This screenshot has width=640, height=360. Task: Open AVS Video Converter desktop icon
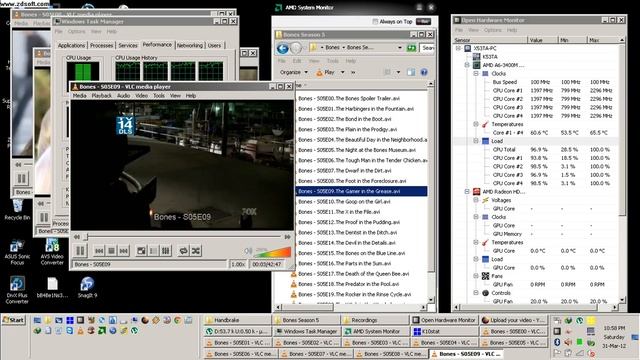click(x=52, y=252)
